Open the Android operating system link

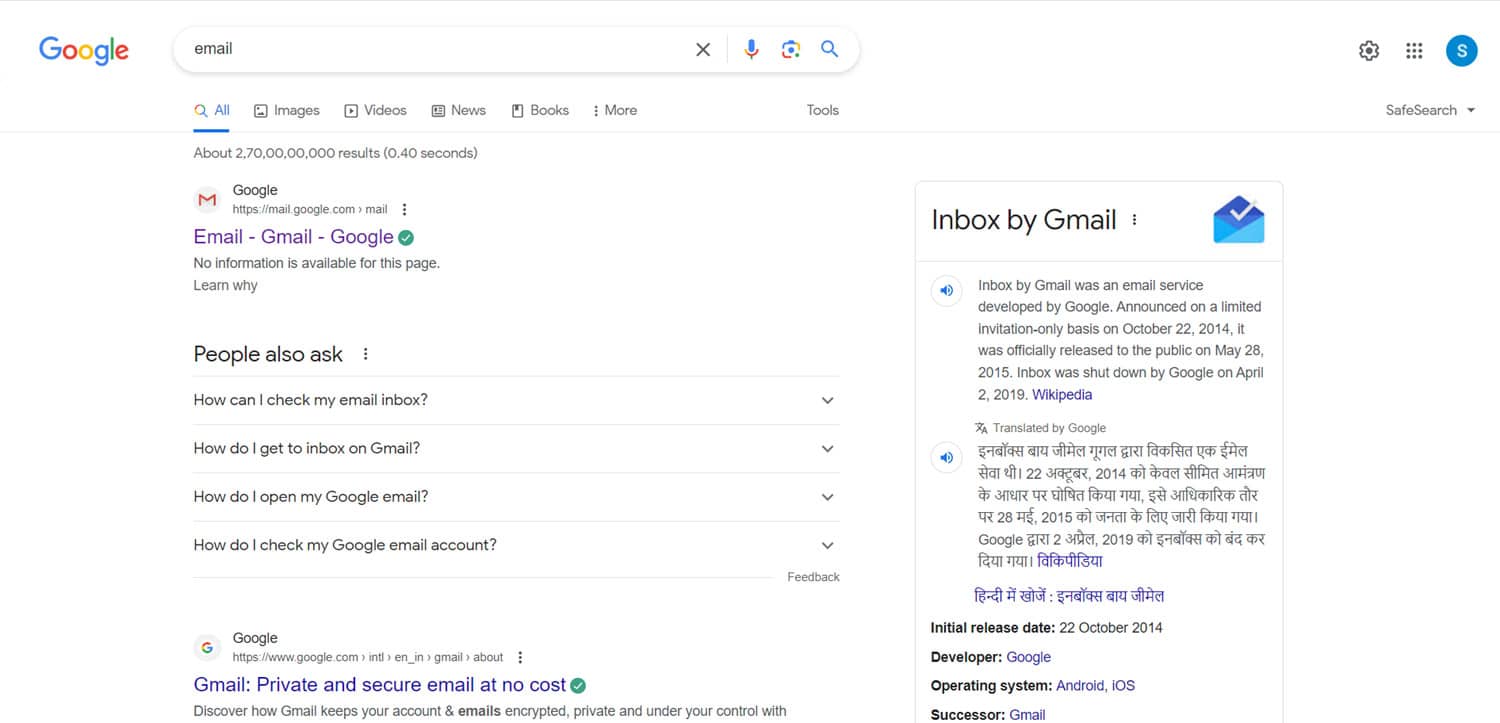tap(1080, 686)
